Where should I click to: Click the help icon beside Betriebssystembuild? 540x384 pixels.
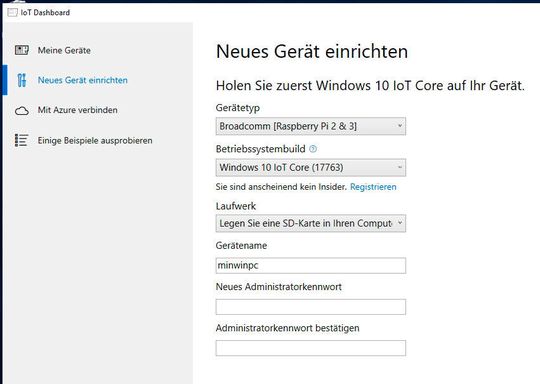point(313,149)
